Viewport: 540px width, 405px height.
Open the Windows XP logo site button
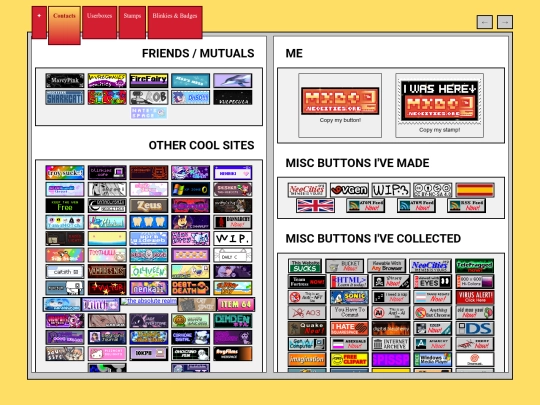[x=190, y=189]
